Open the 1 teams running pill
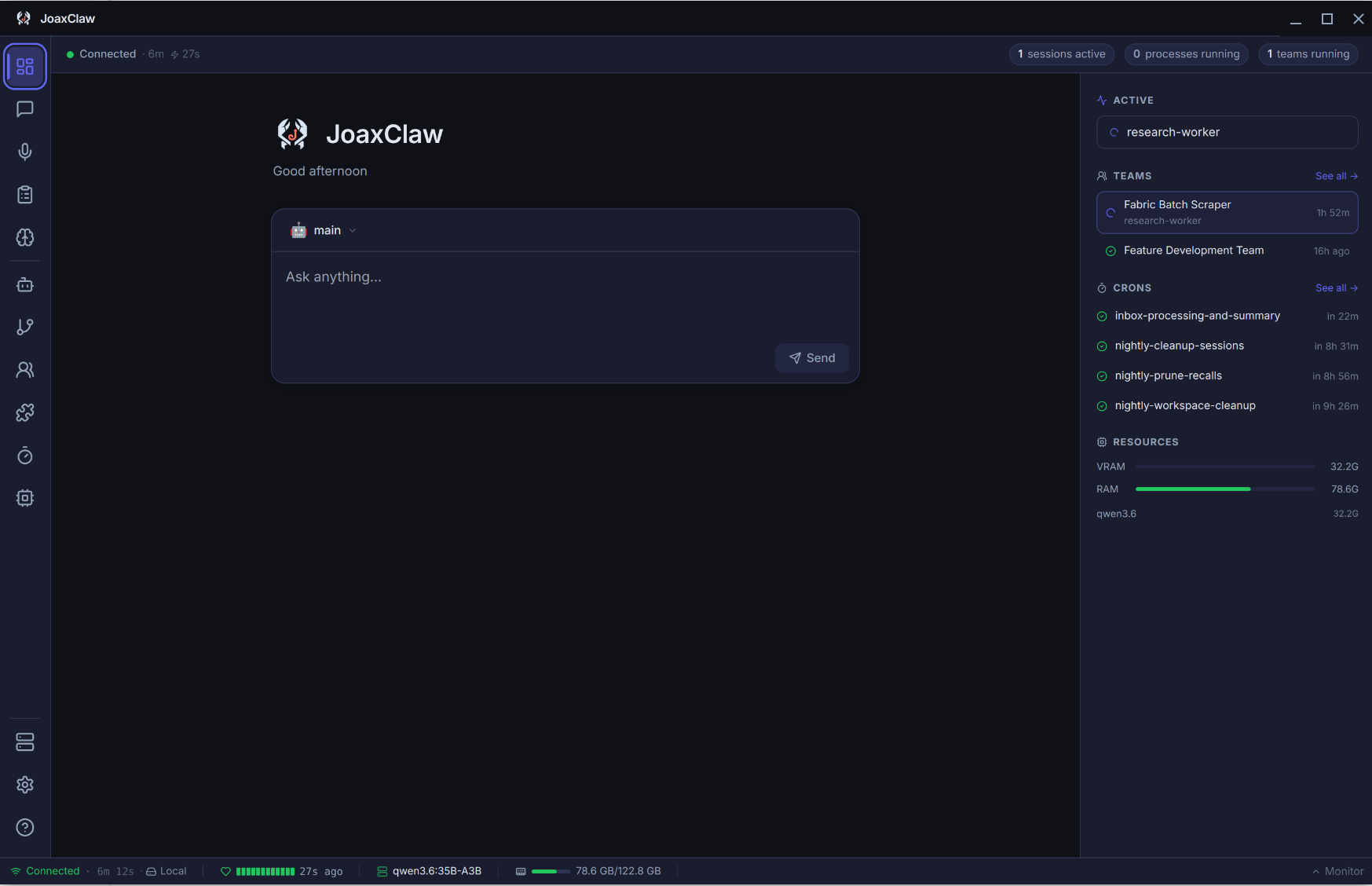Screen dimensions: 1372x886 1308,54
